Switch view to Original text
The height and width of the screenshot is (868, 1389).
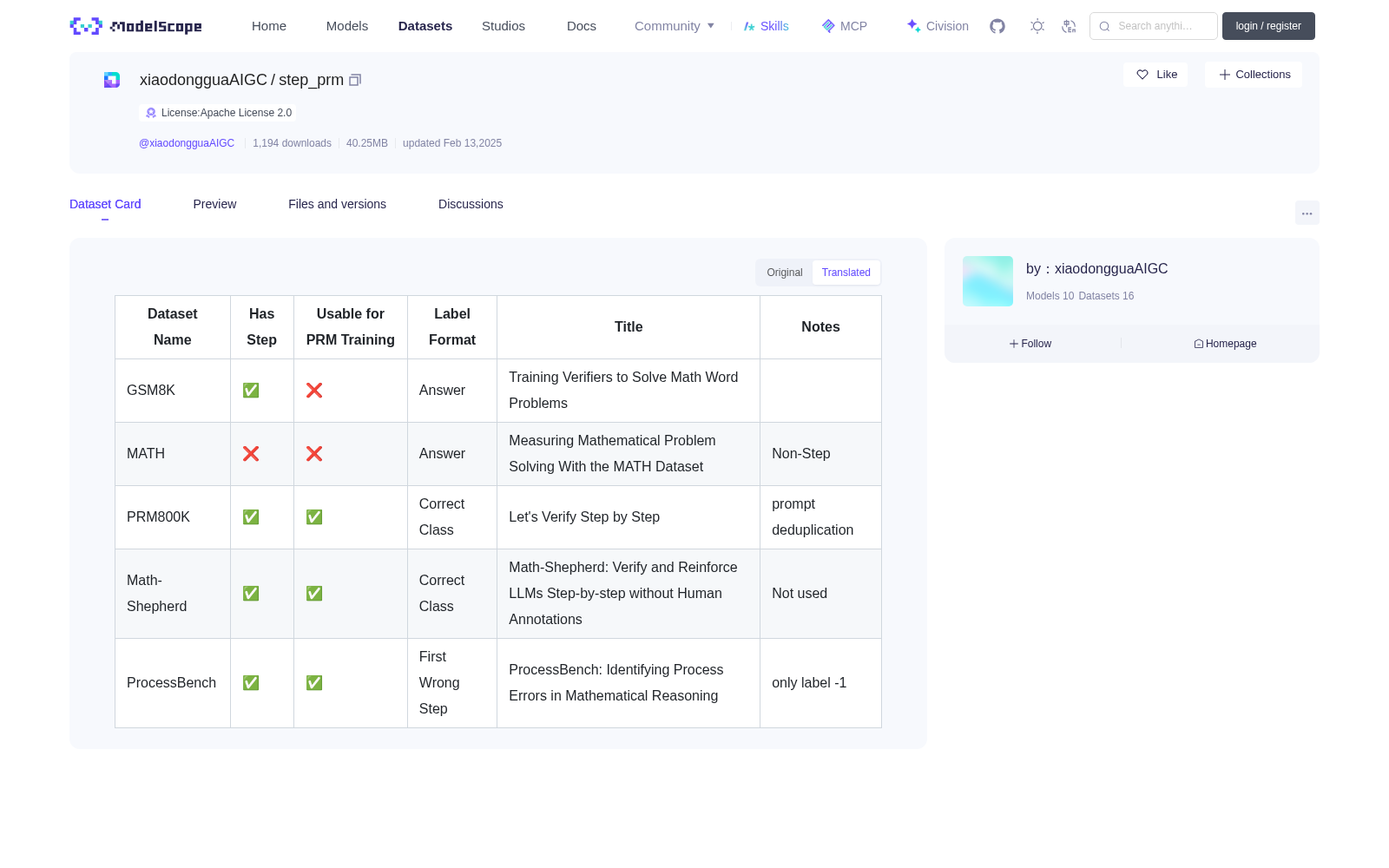[x=785, y=273]
